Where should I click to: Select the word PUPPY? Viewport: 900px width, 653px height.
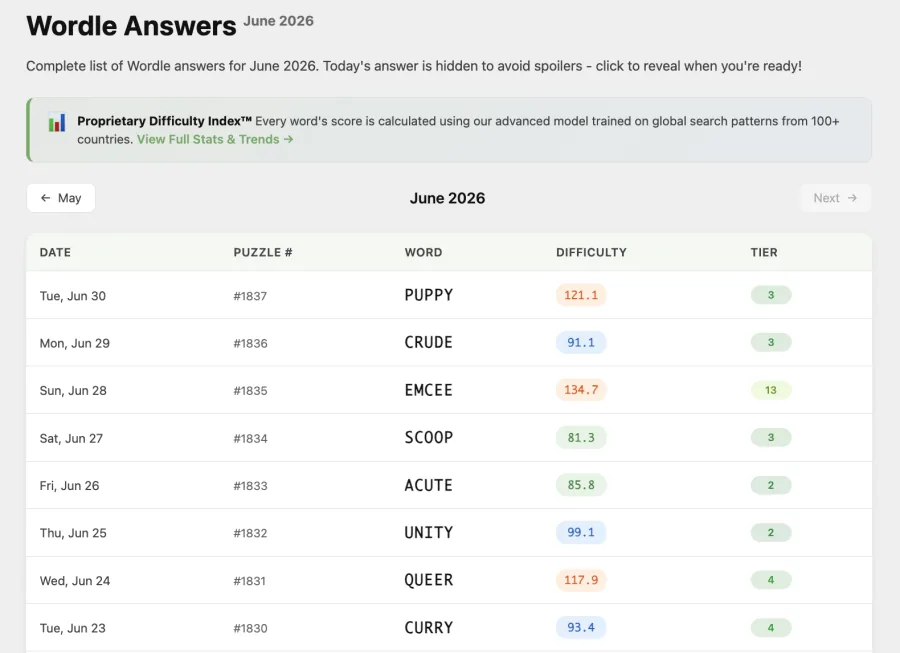point(429,295)
